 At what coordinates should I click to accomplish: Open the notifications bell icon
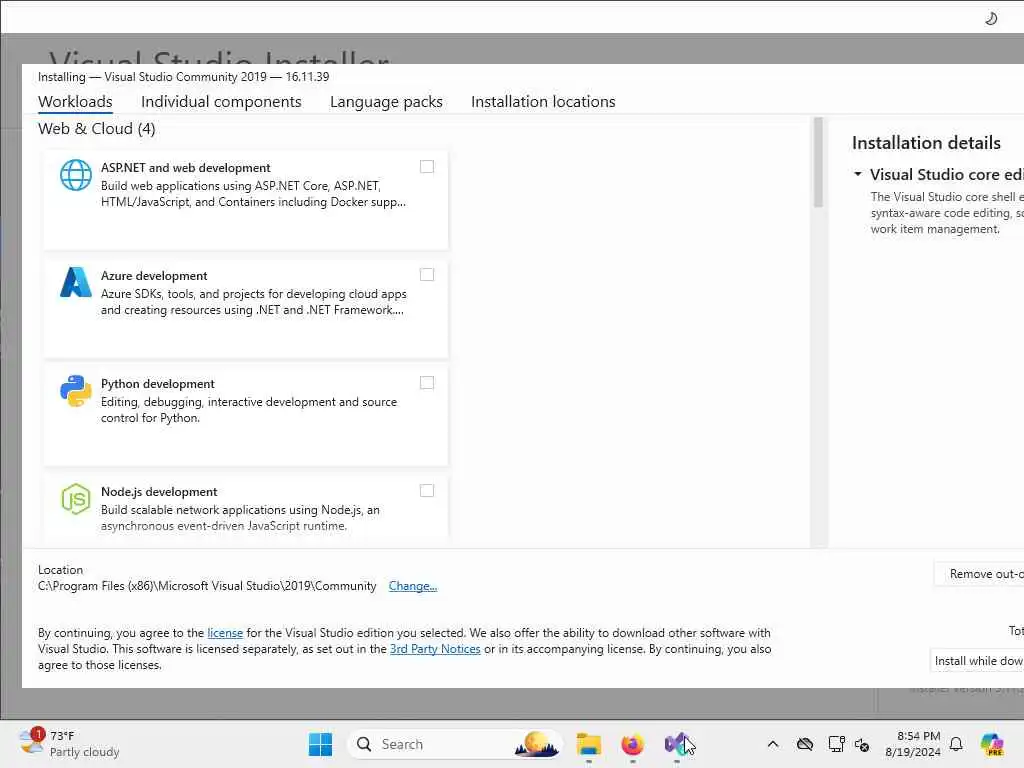956,744
